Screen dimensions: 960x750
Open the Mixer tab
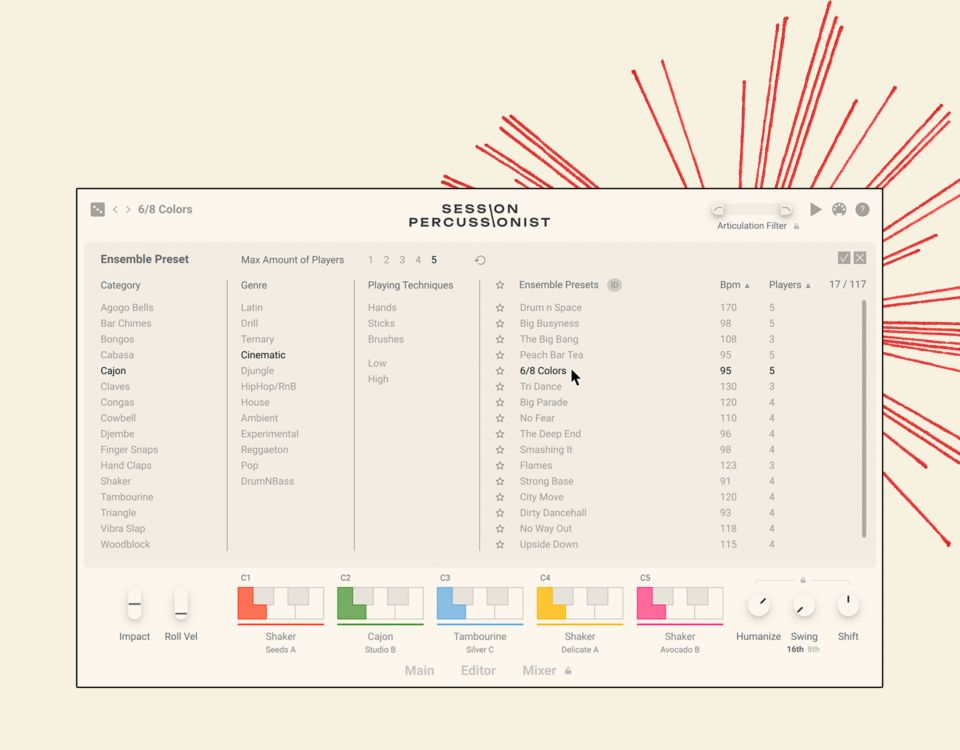(x=539, y=671)
